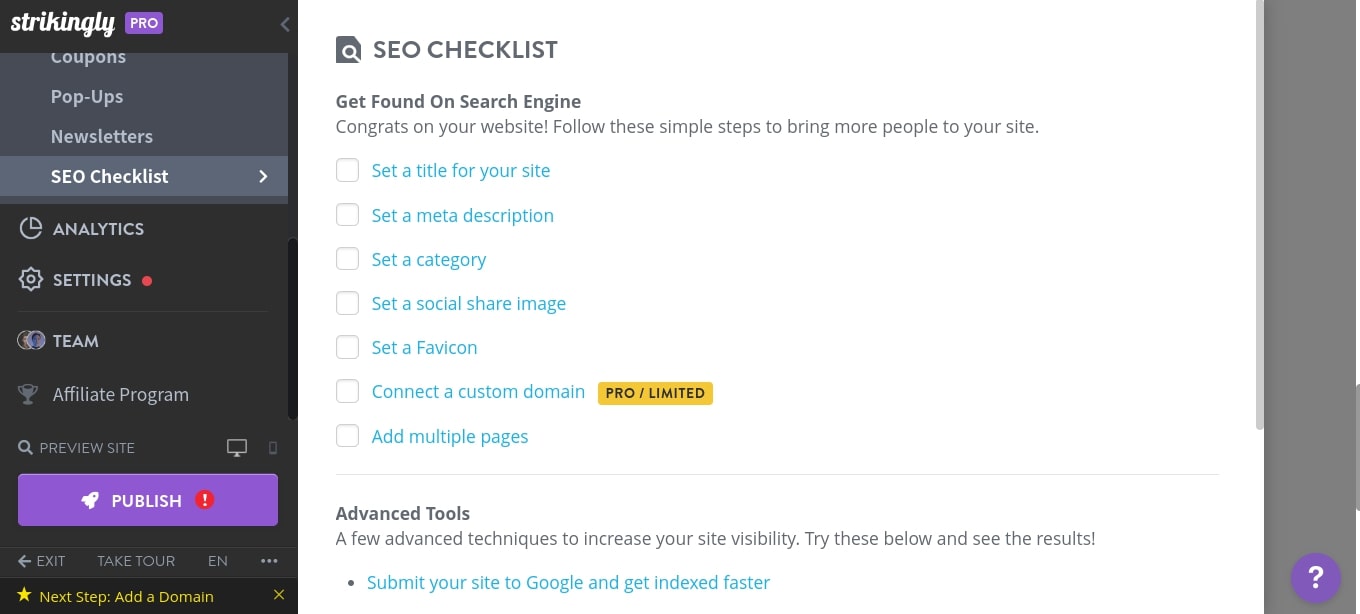Open help via the question mark bubble
The image size is (1360, 614).
pos(1315,578)
